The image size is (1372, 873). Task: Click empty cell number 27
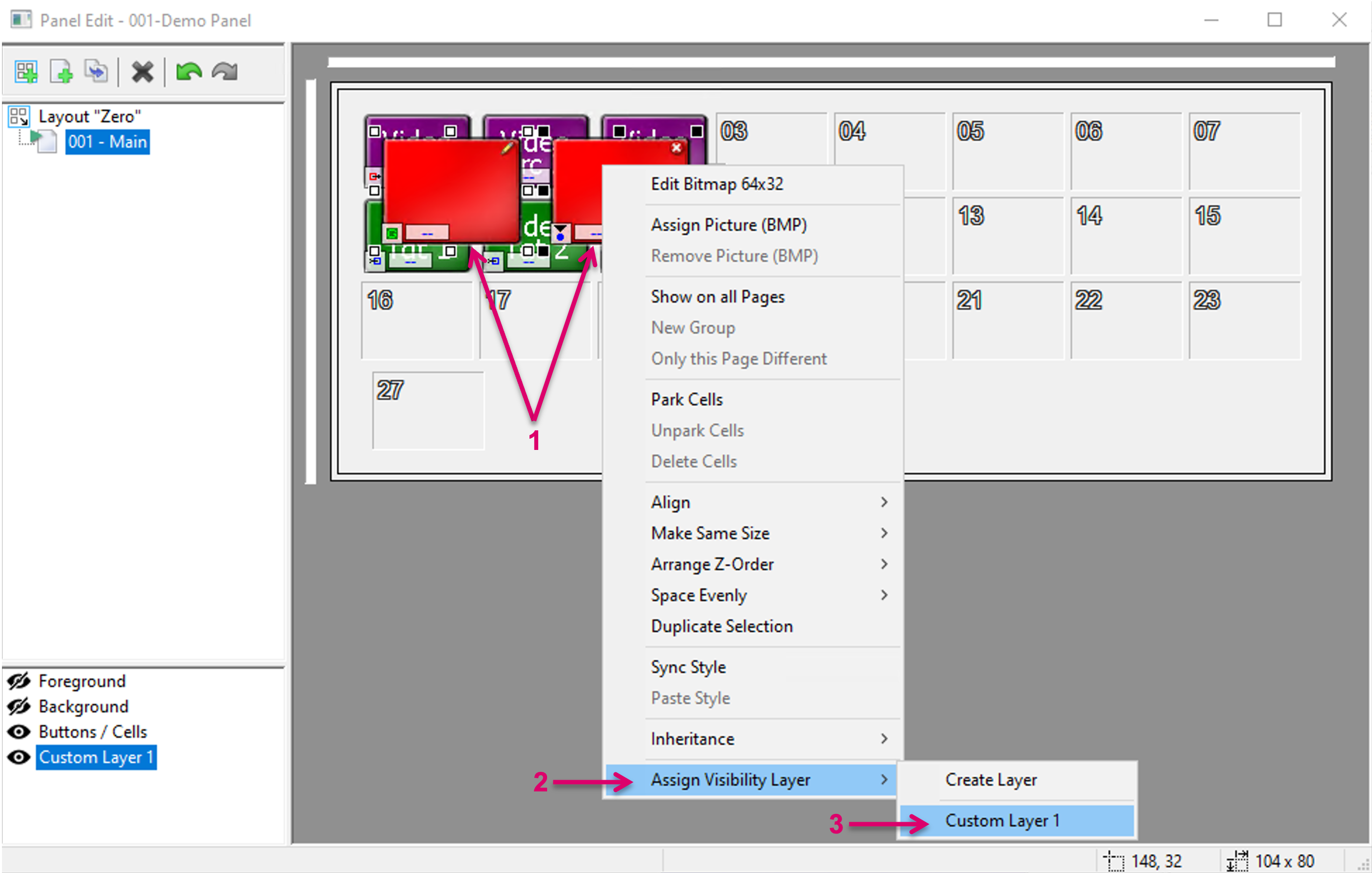click(428, 410)
